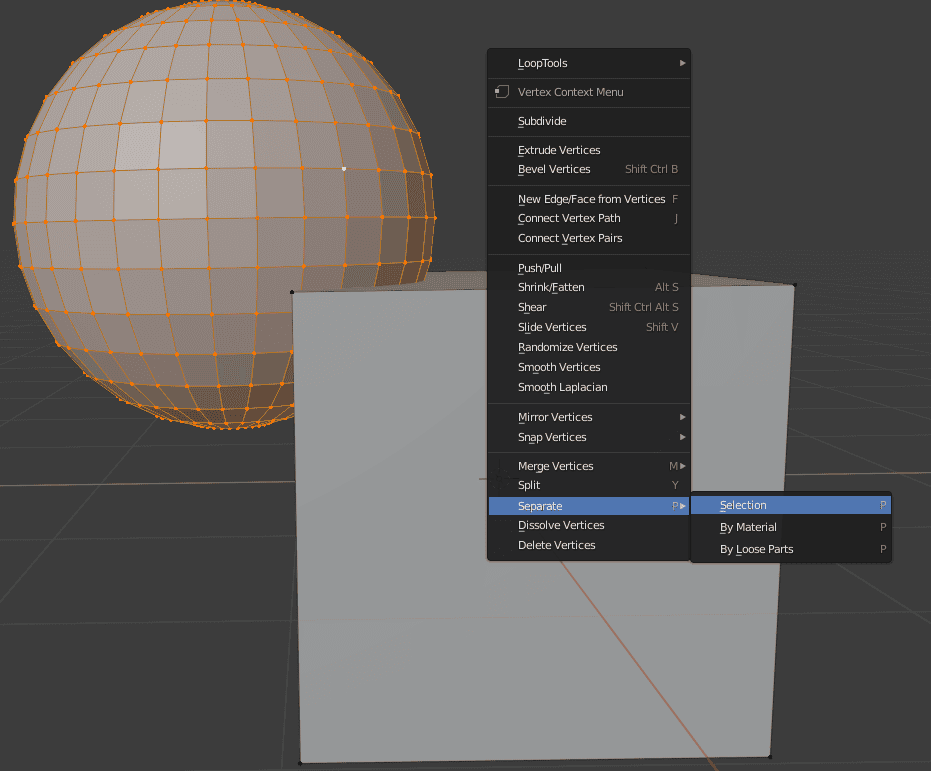This screenshot has width=931, height=771.
Task: Choose Smooth Vertices
Action: tap(557, 367)
